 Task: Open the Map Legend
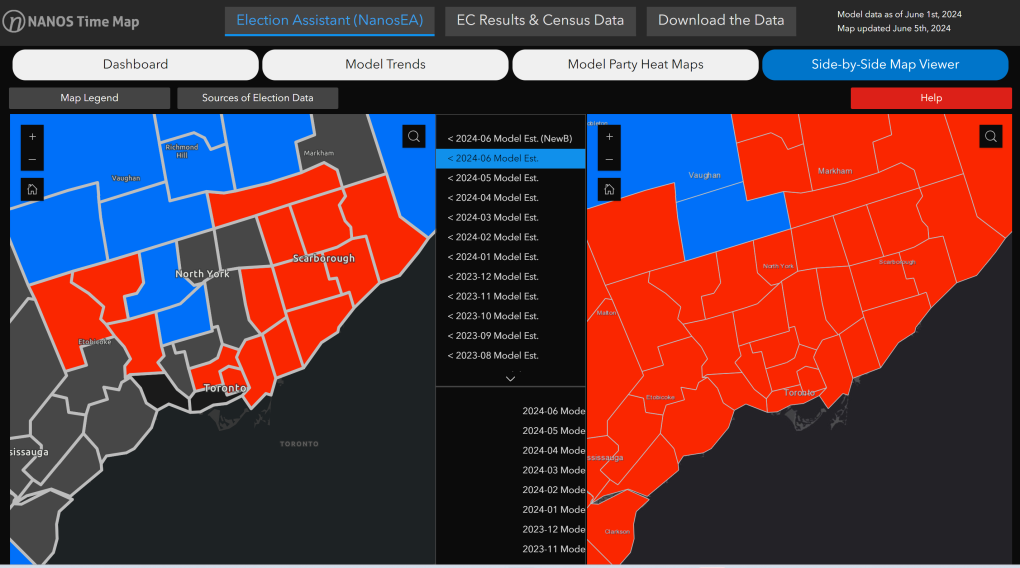[x=90, y=98]
